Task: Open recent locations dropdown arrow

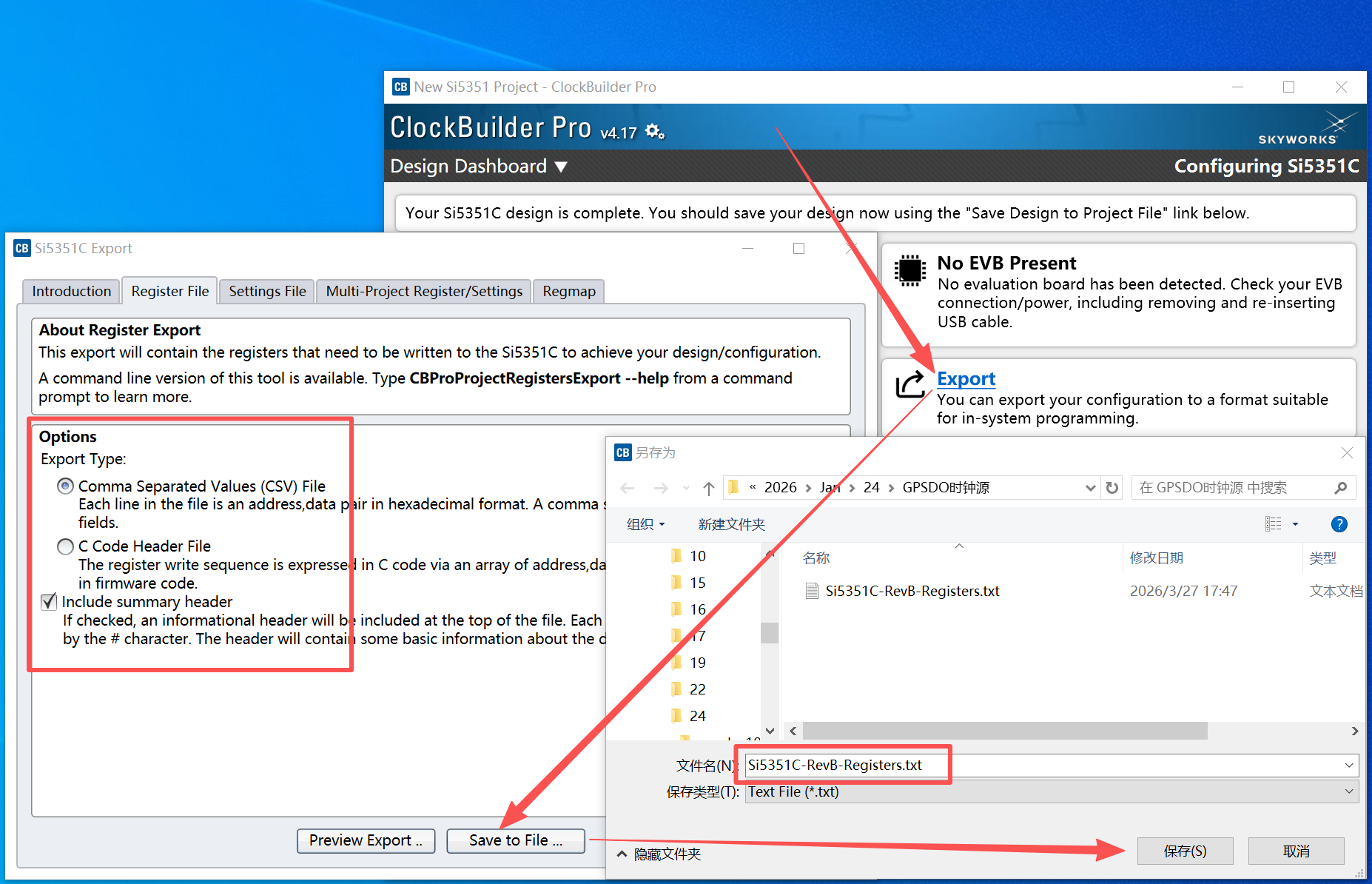Action: [686, 488]
